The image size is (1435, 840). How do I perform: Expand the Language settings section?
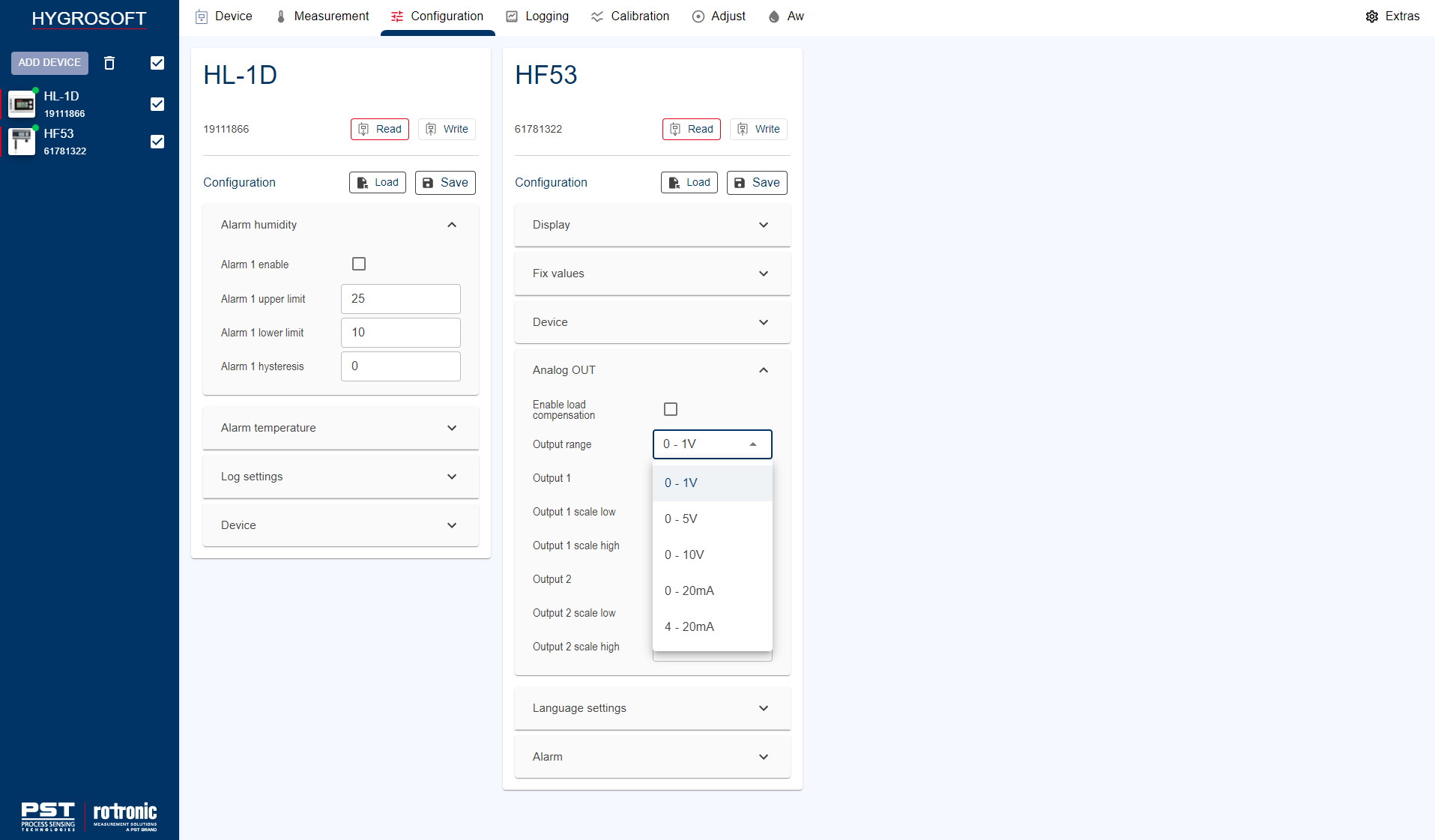(x=653, y=708)
